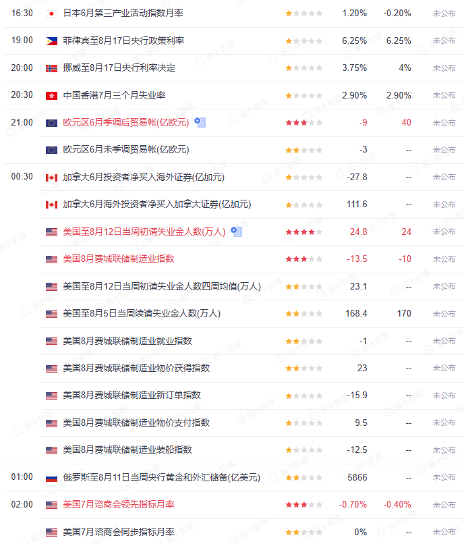
Task: Click US flag beside 美国7月谘商会领先指标月率
Action: click(x=51, y=505)
